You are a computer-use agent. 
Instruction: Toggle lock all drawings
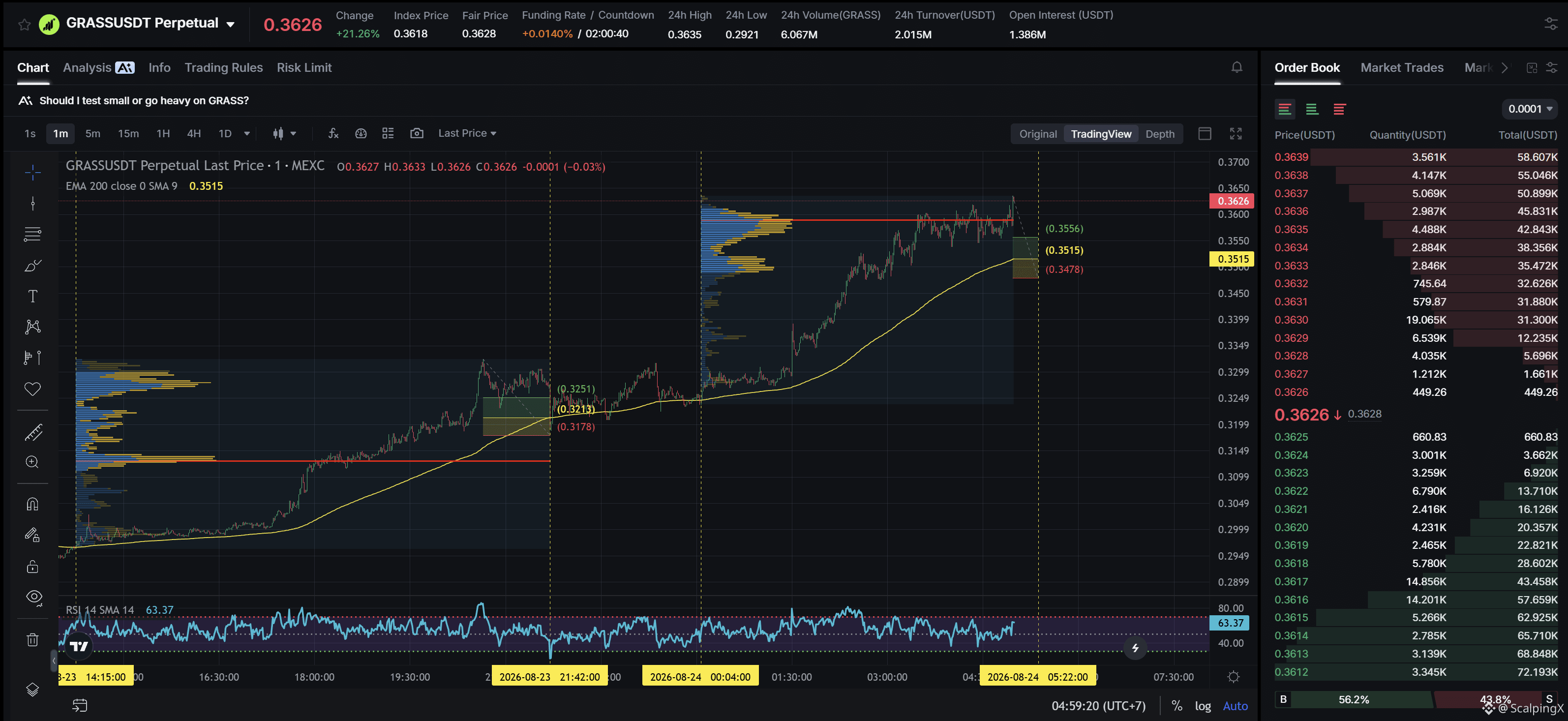tap(33, 567)
